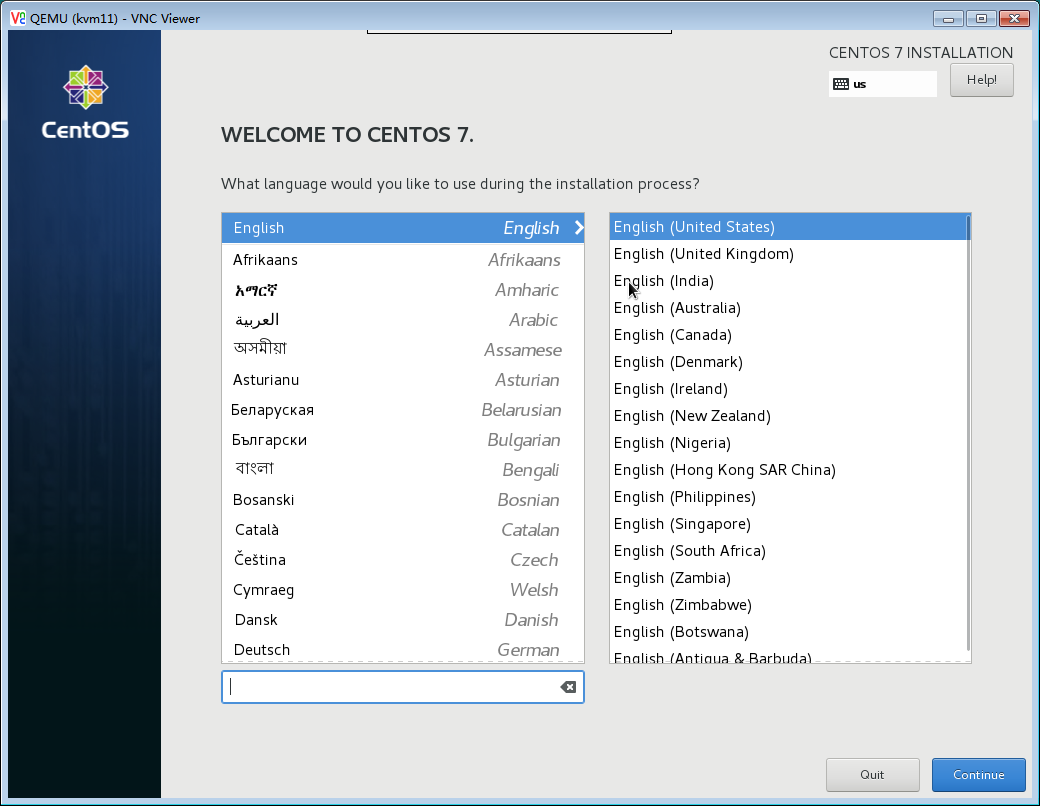Select Deutsch language row
The height and width of the screenshot is (806, 1040).
[403, 649]
